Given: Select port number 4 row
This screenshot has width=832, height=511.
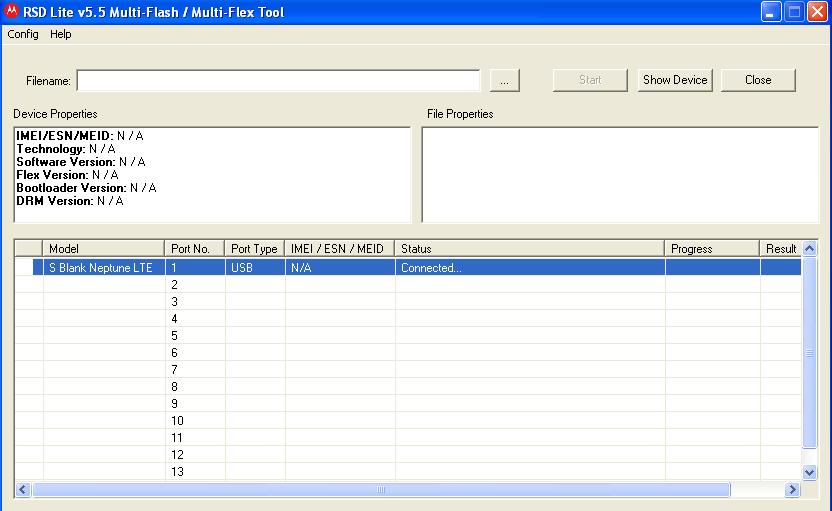Looking at the screenshot, I should click(x=408, y=318).
